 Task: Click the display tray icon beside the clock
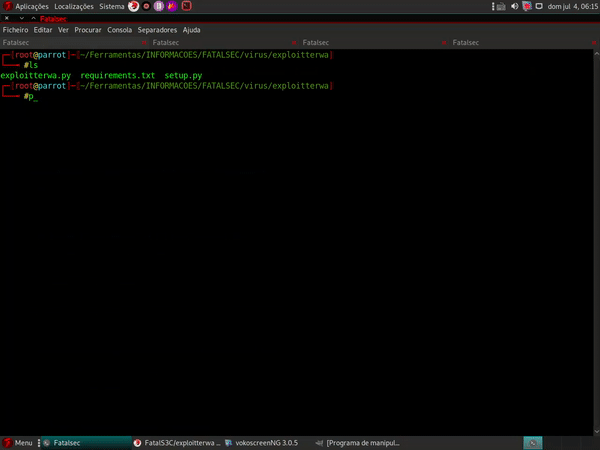[539, 6]
